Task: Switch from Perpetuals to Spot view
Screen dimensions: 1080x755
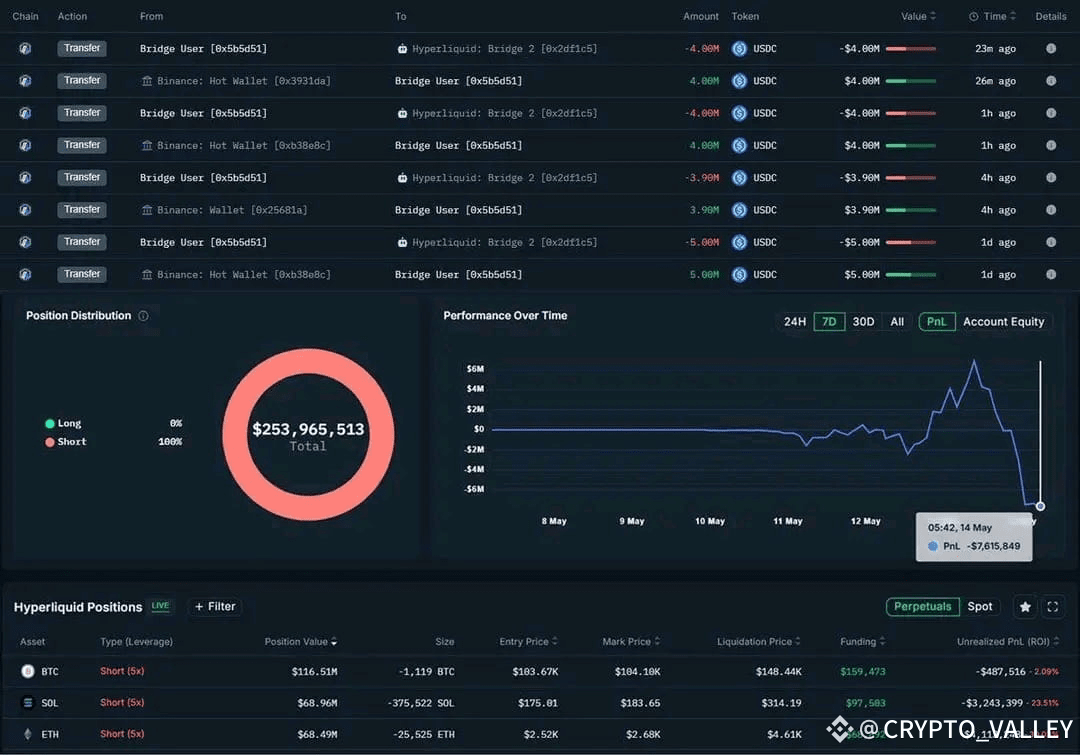Action: 980,606
